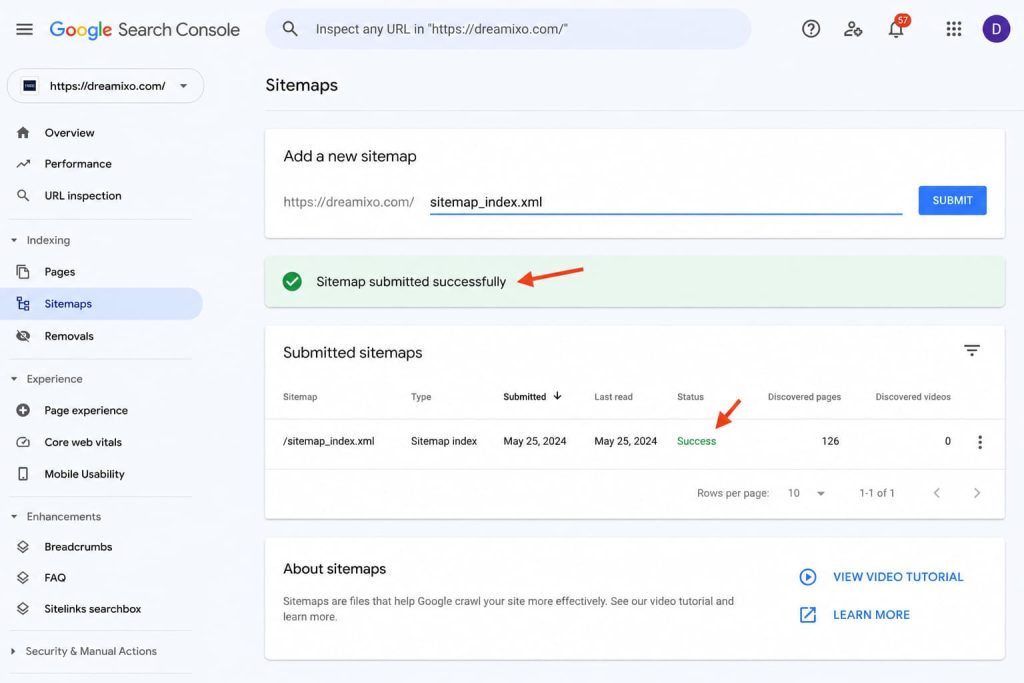
Task: Click the play icon beside View Video Tutorial
Action: point(808,577)
